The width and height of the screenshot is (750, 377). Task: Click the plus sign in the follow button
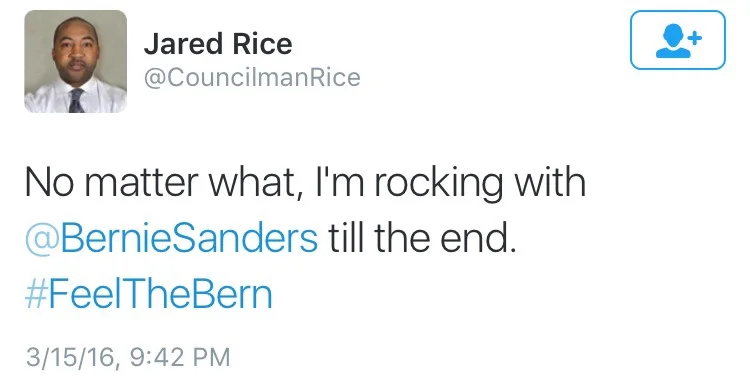click(x=696, y=37)
